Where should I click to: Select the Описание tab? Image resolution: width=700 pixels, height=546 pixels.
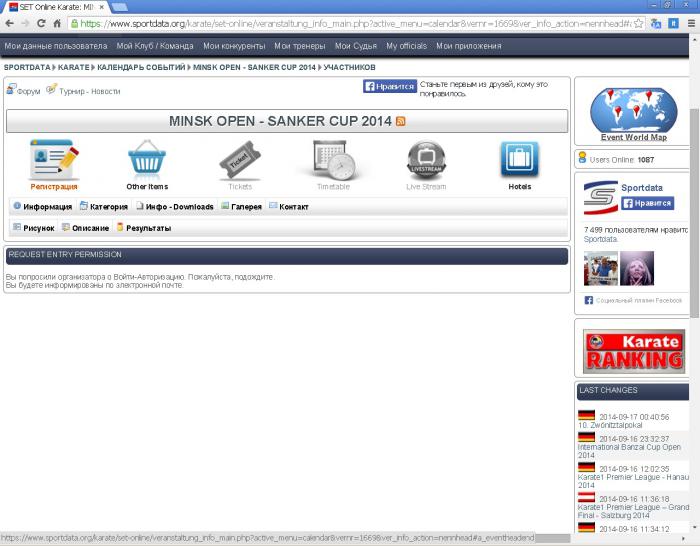point(86,228)
